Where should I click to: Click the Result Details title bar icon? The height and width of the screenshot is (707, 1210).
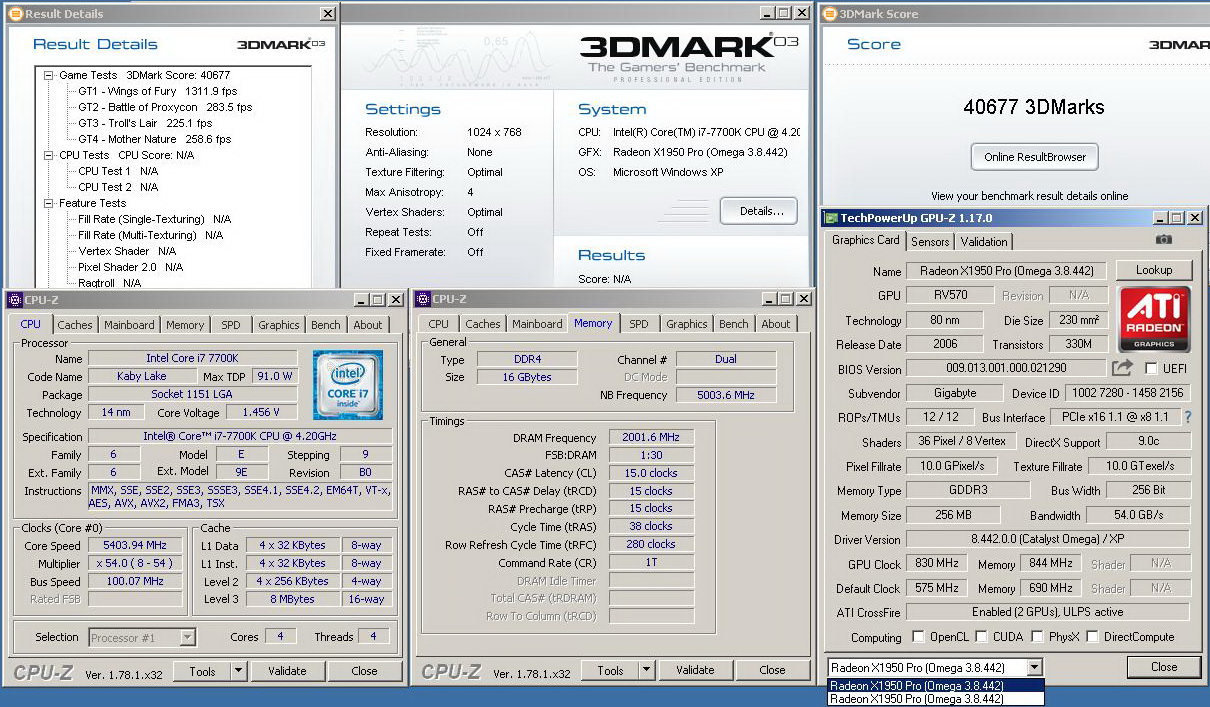15,14
